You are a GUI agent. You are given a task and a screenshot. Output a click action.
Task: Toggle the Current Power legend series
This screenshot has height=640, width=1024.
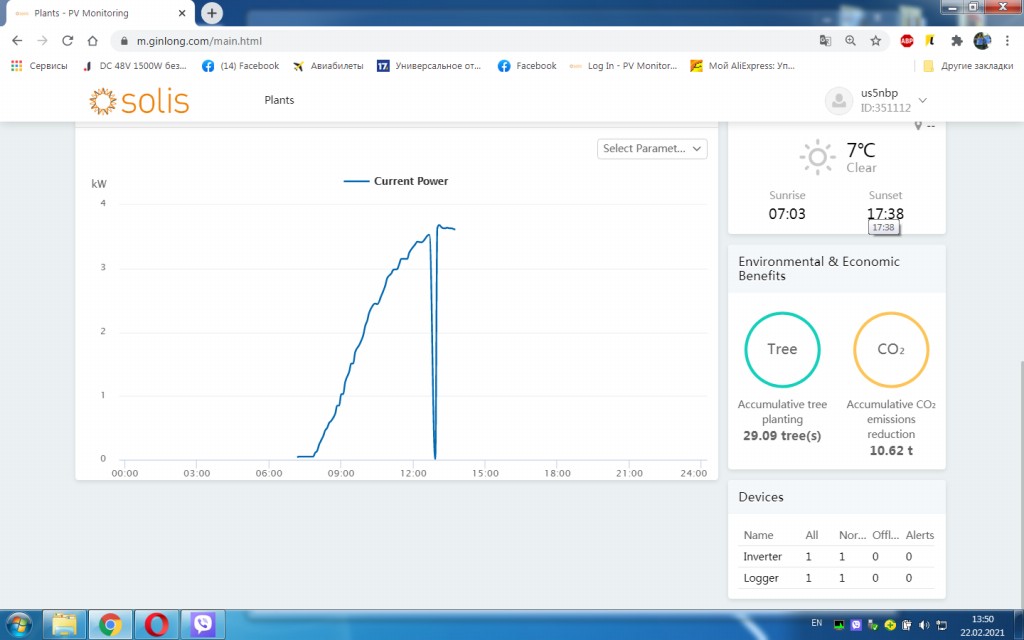tap(396, 182)
